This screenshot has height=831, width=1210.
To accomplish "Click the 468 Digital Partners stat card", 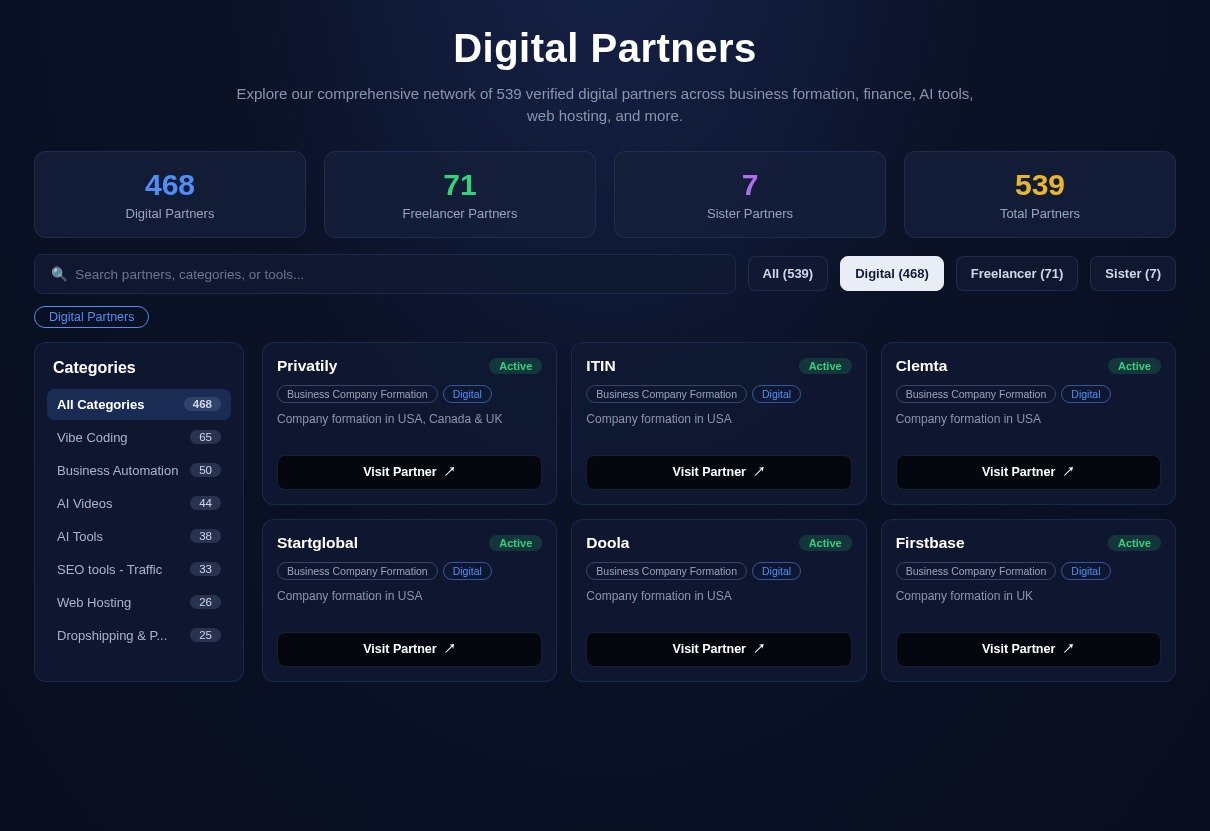I will (x=170, y=195).
